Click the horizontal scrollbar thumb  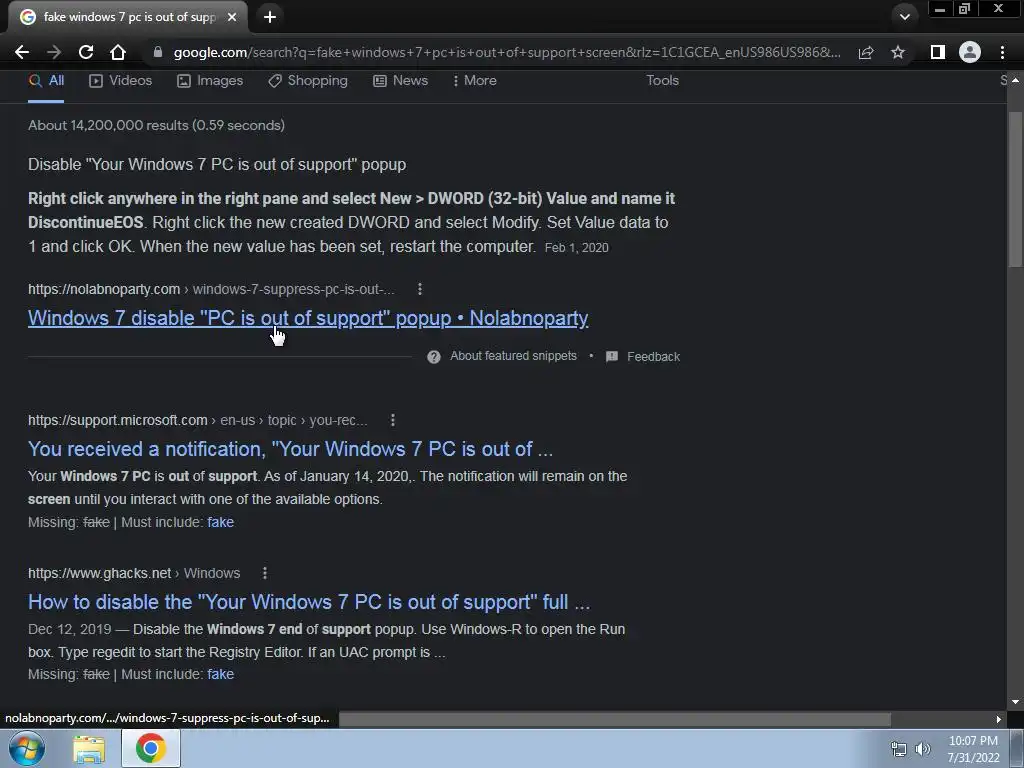coord(615,719)
